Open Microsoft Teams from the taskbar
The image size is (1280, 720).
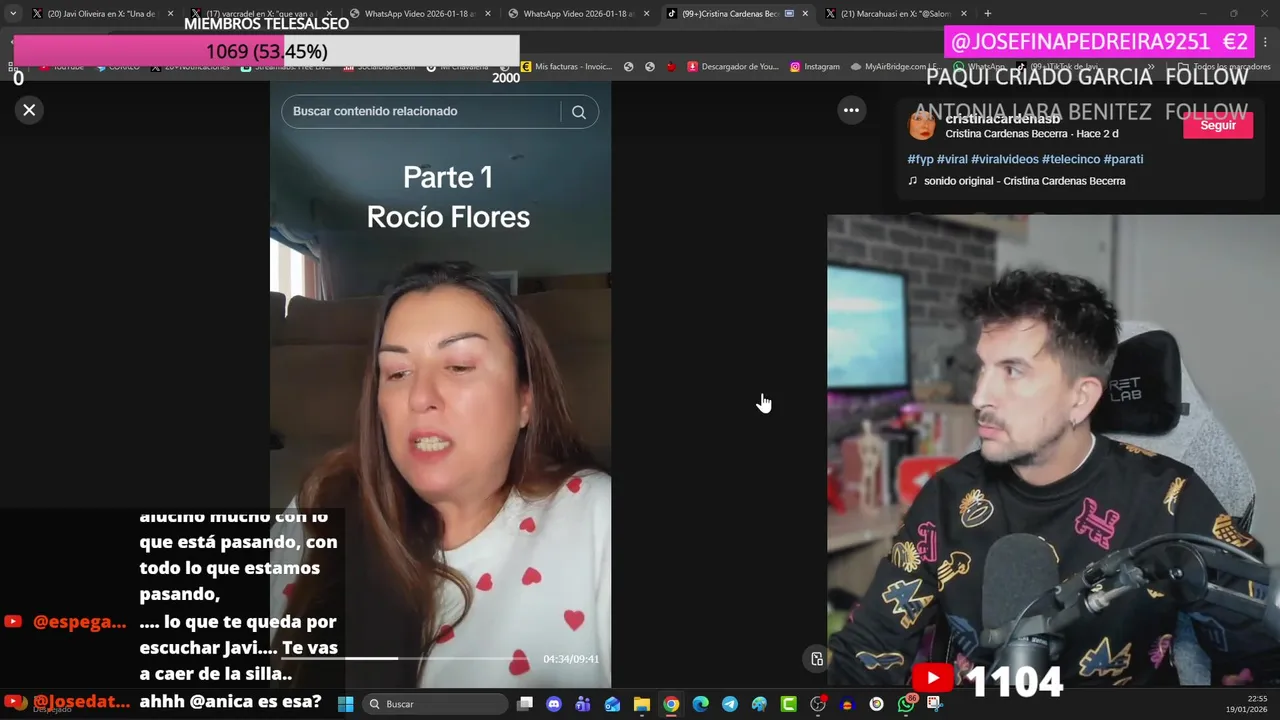[x=583, y=704]
